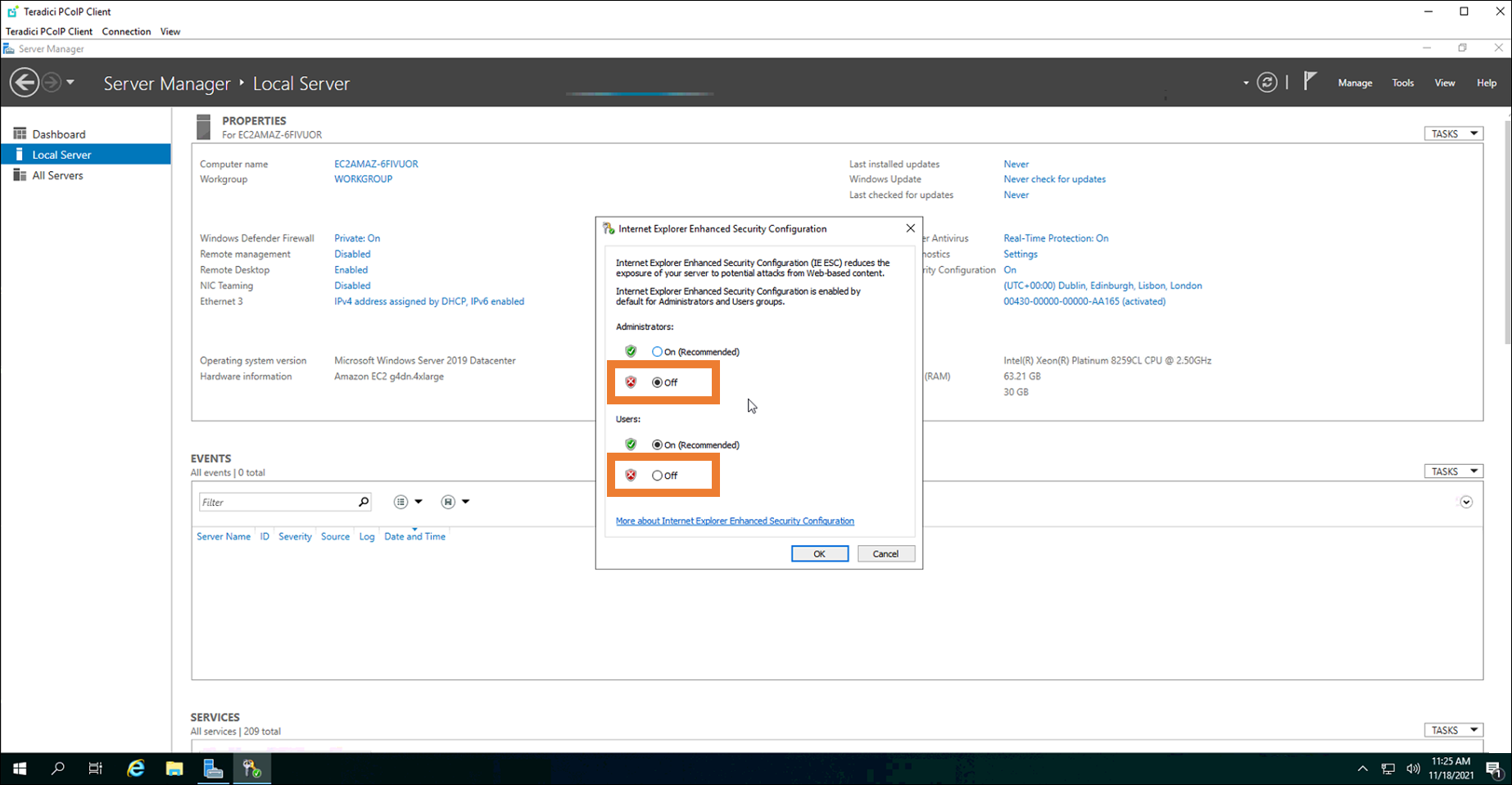Select Administrators On (Recommended) radio button
The width and height of the screenshot is (1512, 785).
657,352
